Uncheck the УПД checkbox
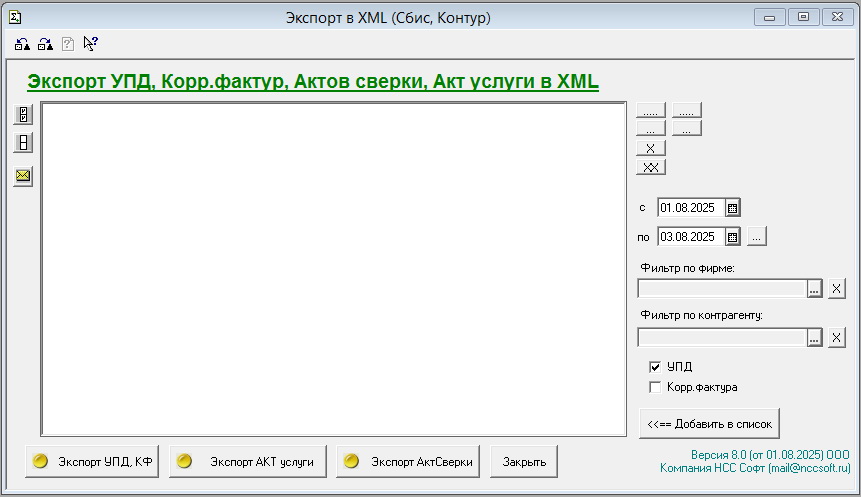The height and width of the screenshot is (497, 861). [655, 367]
